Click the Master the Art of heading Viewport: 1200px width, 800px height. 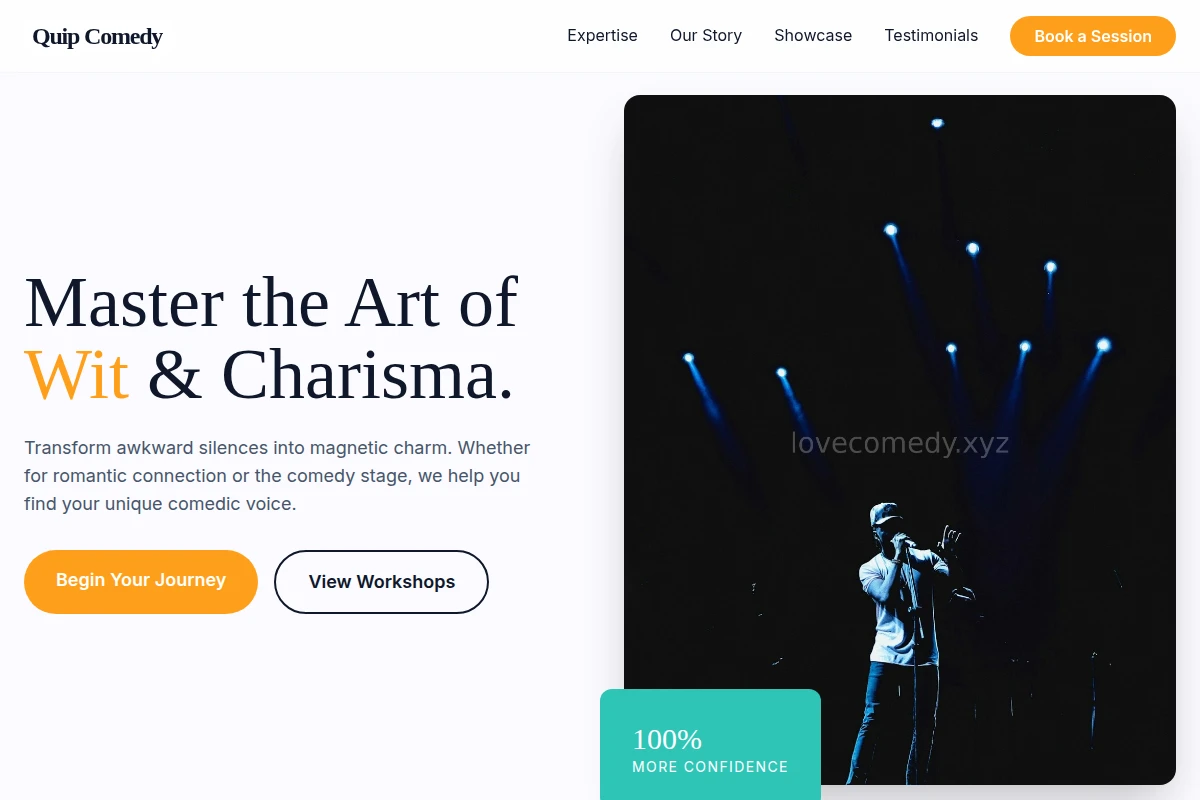271,302
